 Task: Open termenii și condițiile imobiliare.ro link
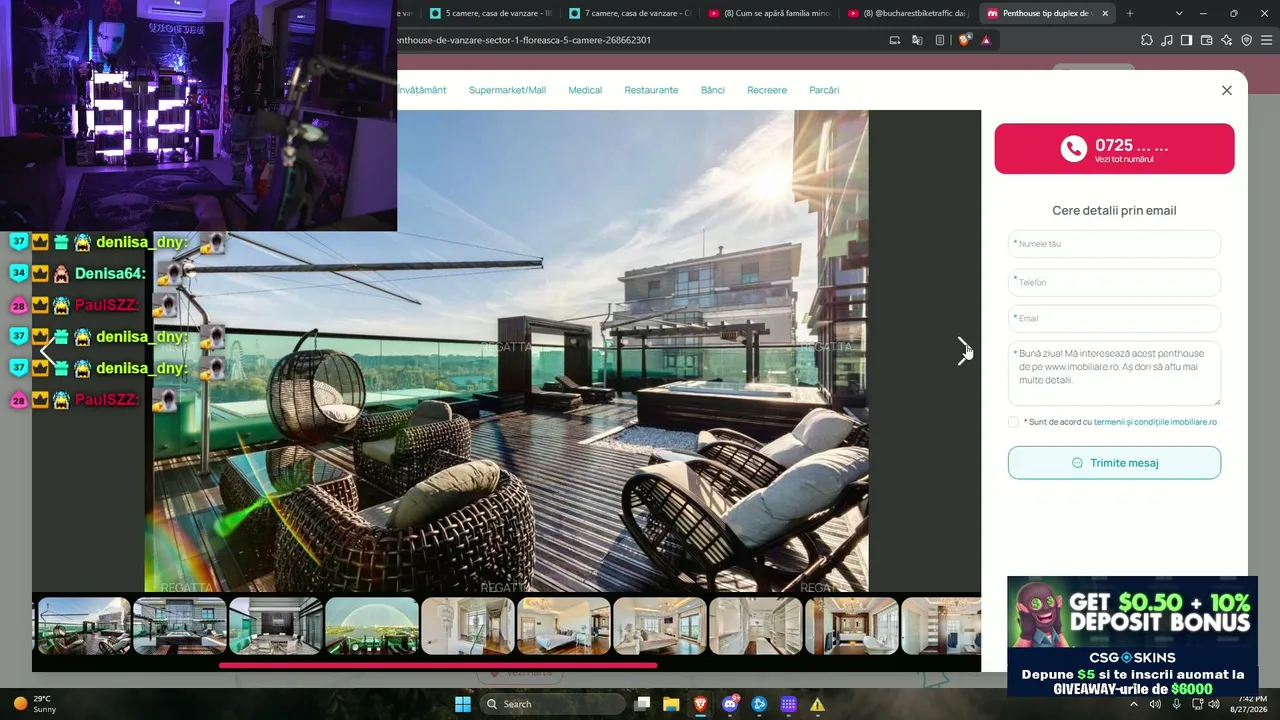coord(1155,422)
